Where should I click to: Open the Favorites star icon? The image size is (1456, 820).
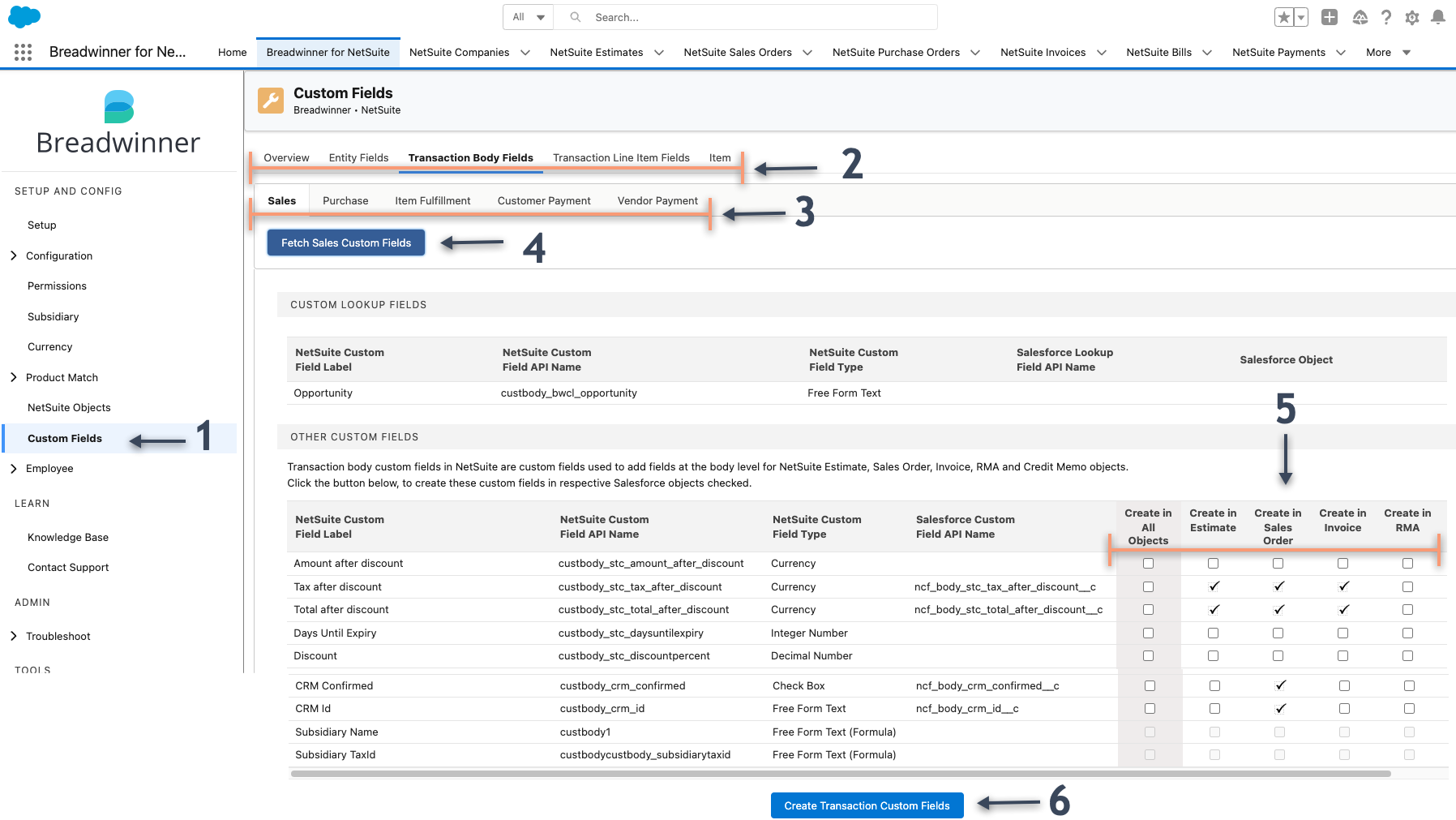coord(1284,17)
